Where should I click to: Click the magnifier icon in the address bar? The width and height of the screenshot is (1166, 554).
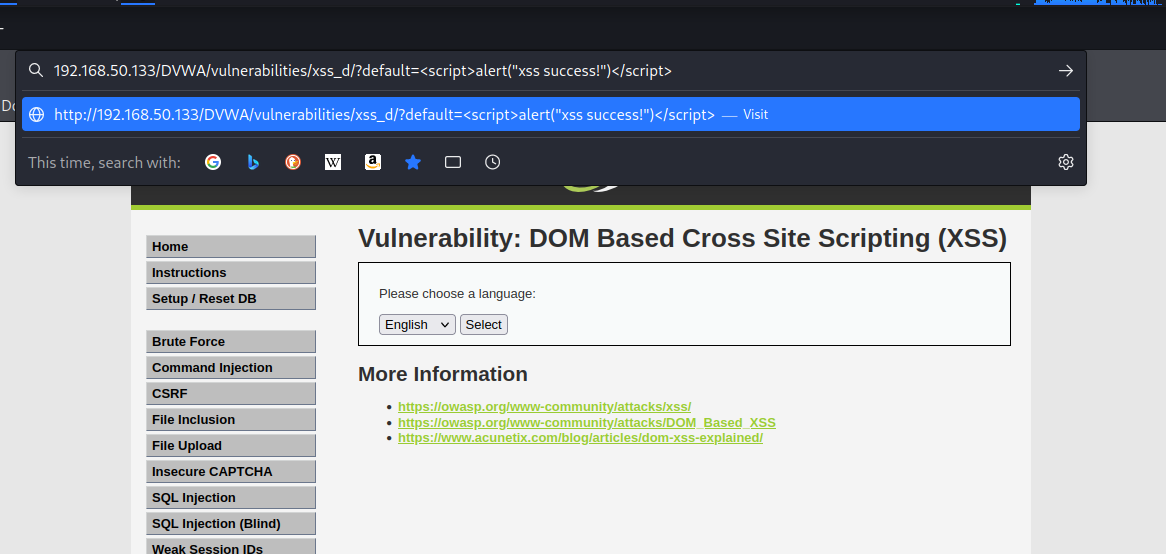pos(36,71)
